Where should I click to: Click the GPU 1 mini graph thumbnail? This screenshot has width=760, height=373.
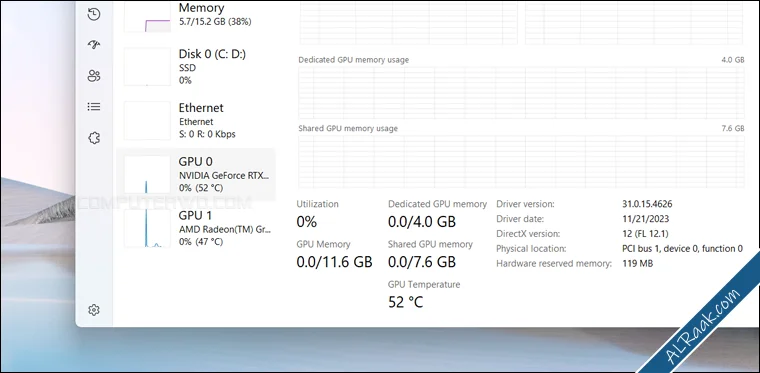click(147, 228)
